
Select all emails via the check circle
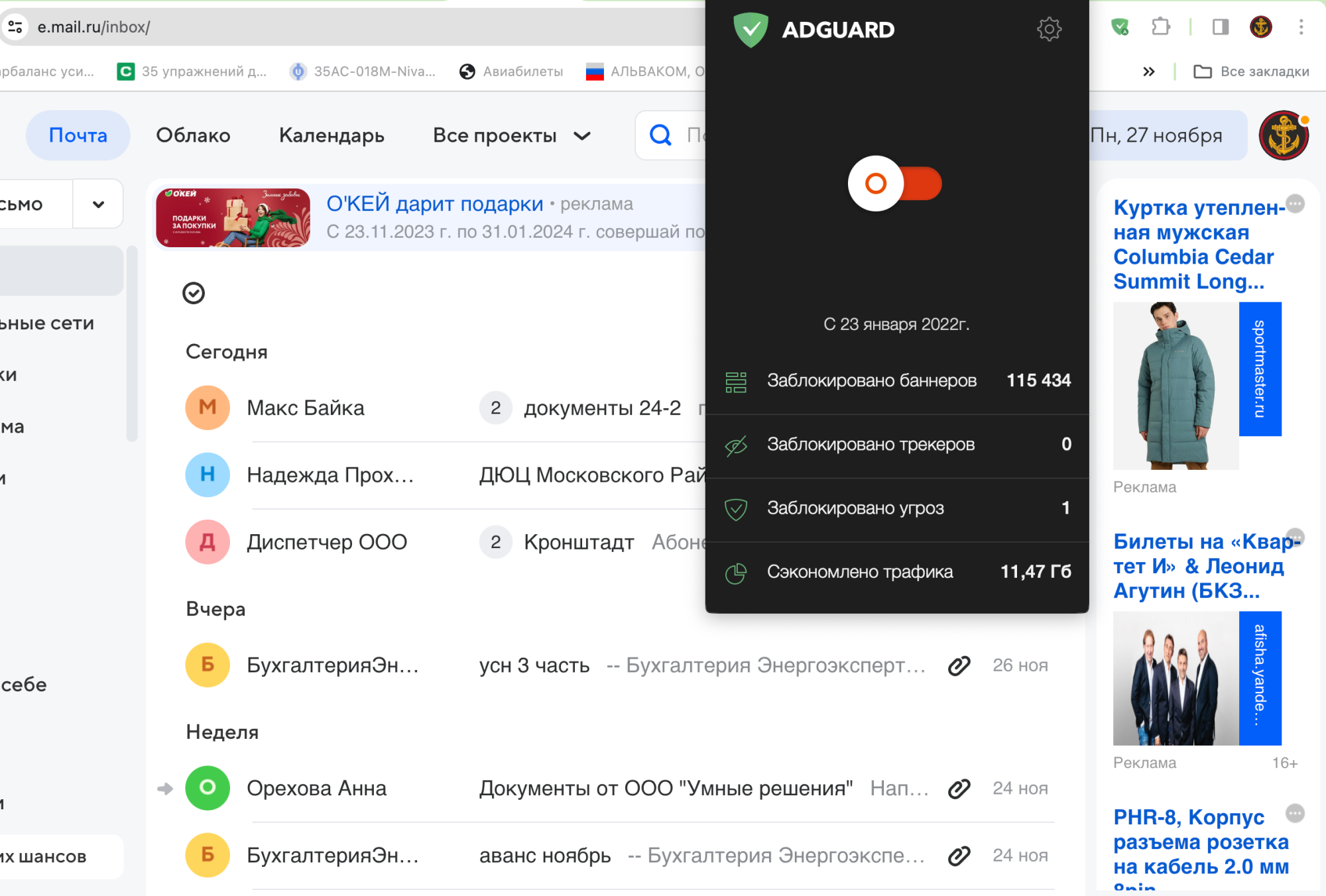[193, 292]
